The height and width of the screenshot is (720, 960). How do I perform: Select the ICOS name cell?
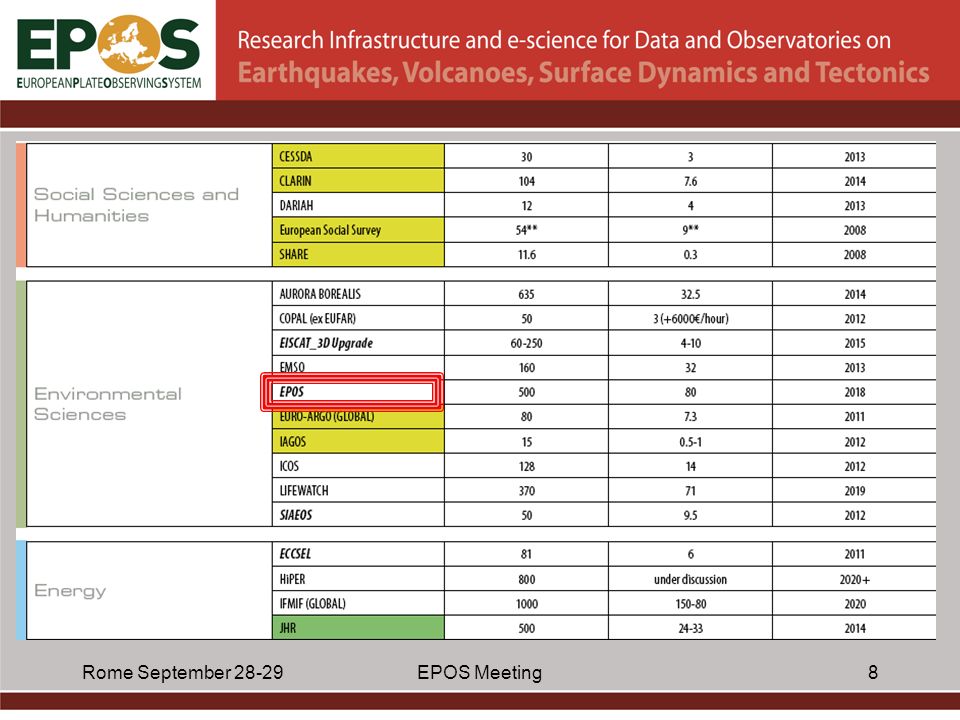click(358, 466)
